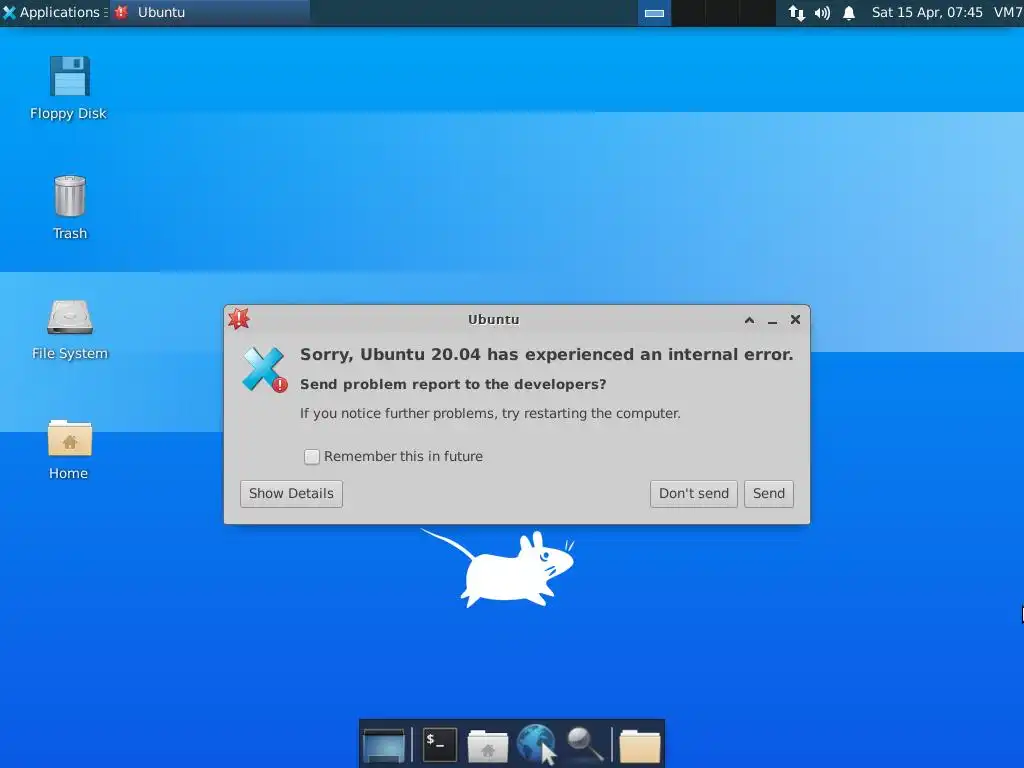The image size is (1024, 768).
Task: Click the Don't send button
Action: tap(694, 494)
